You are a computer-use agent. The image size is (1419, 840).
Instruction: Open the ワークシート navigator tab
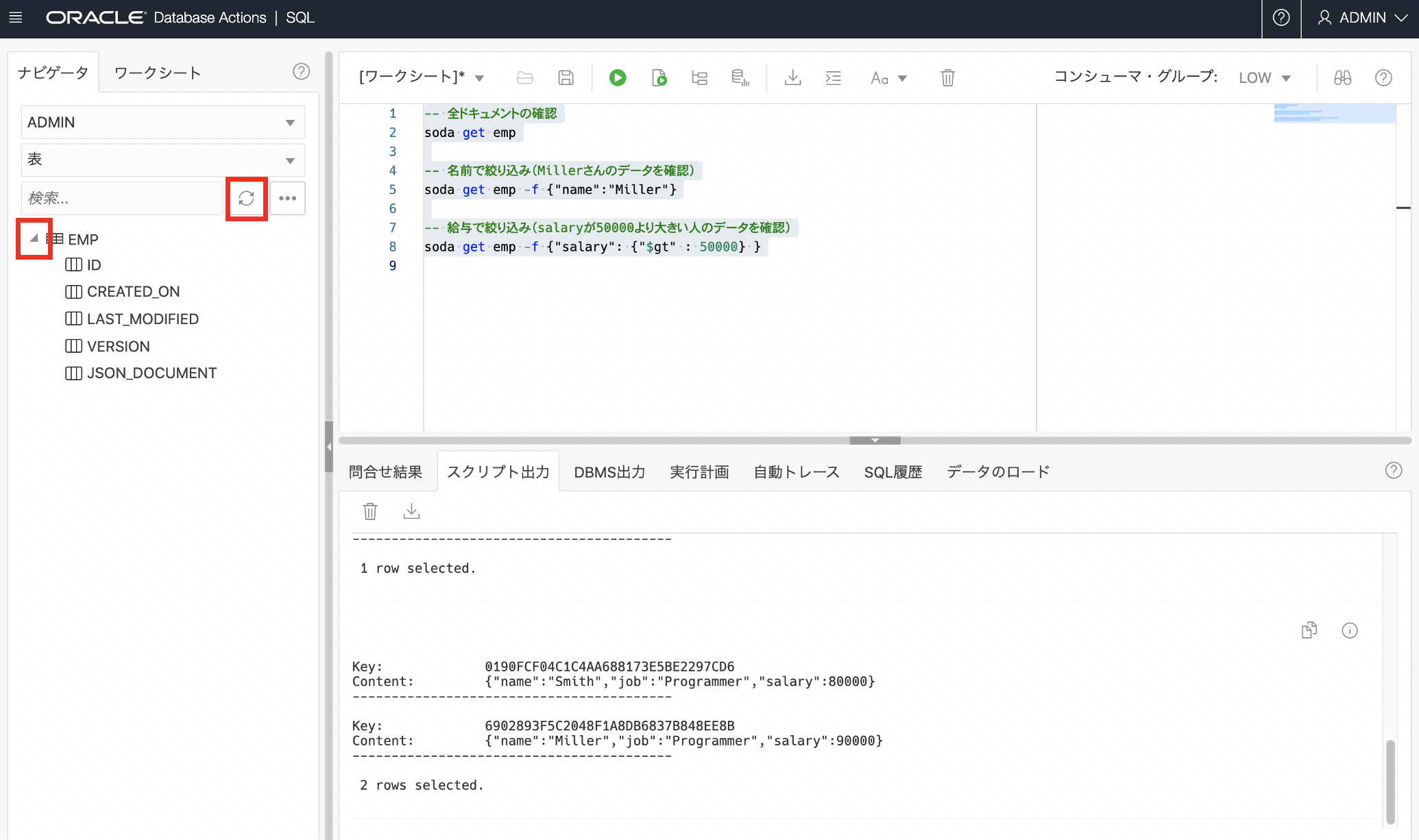pyautogui.click(x=158, y=73)
